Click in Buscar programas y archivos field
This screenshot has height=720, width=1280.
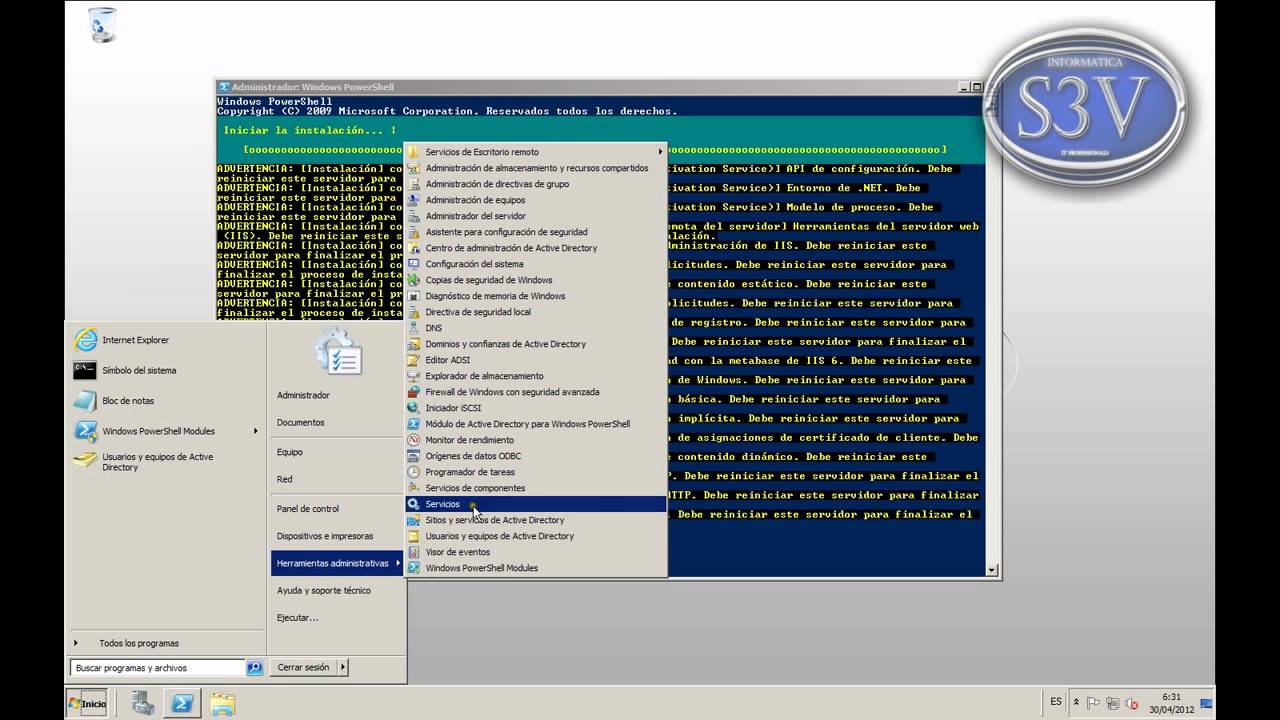[x=158, y=667]
